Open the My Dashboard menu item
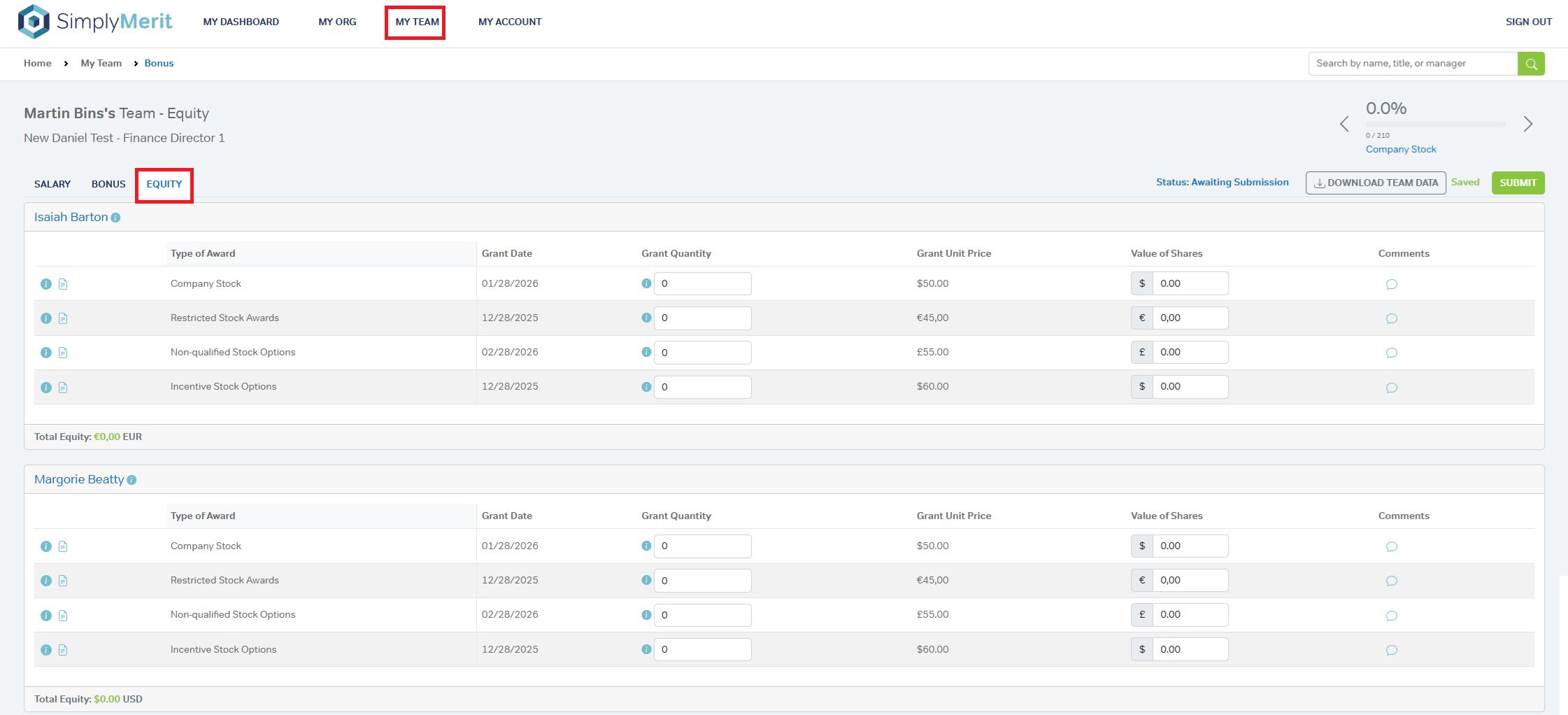This screenshot has height=715, width=1568. tap(241, 22)
